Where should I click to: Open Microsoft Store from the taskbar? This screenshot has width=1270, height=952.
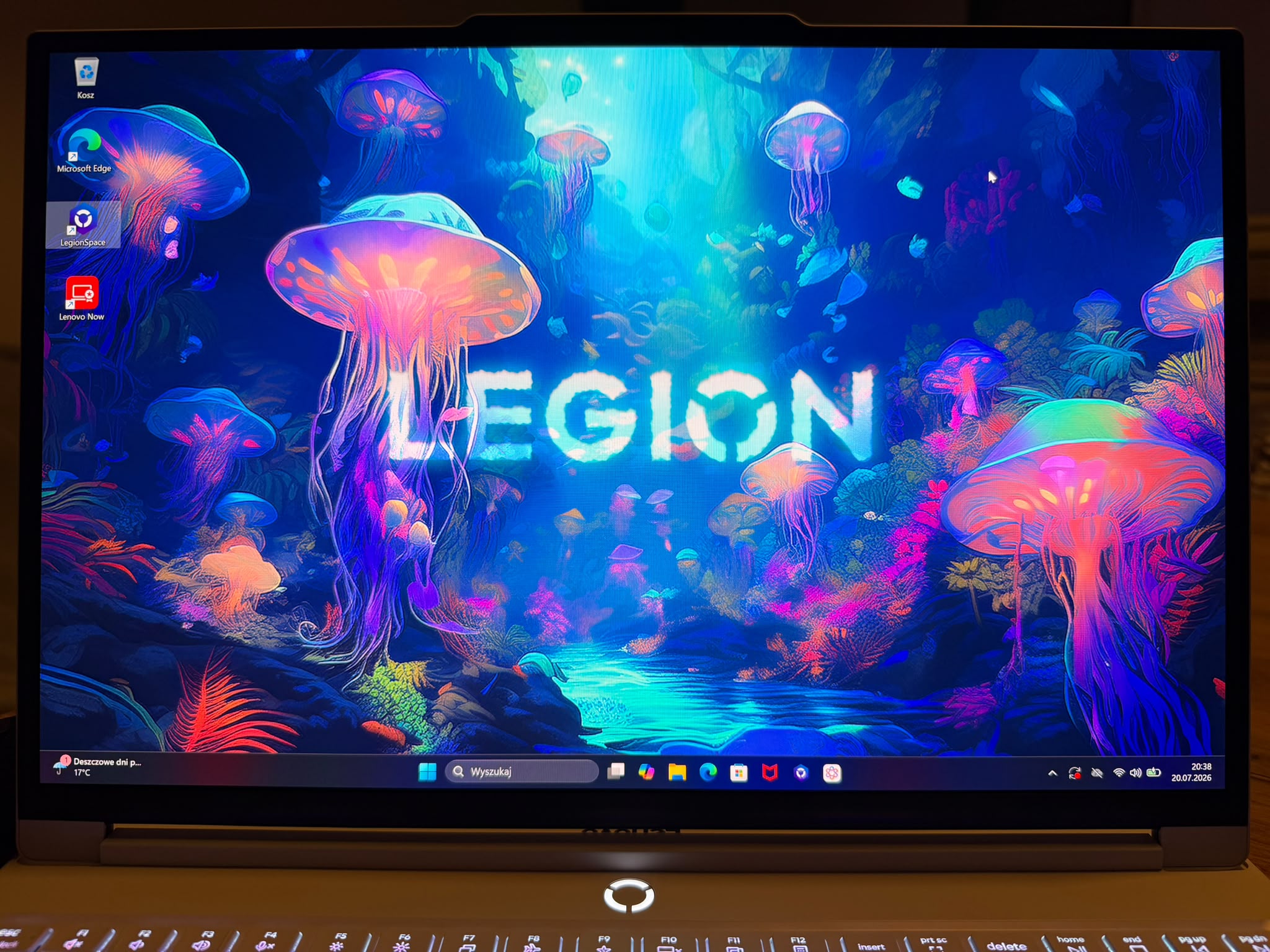coord(739,772)
